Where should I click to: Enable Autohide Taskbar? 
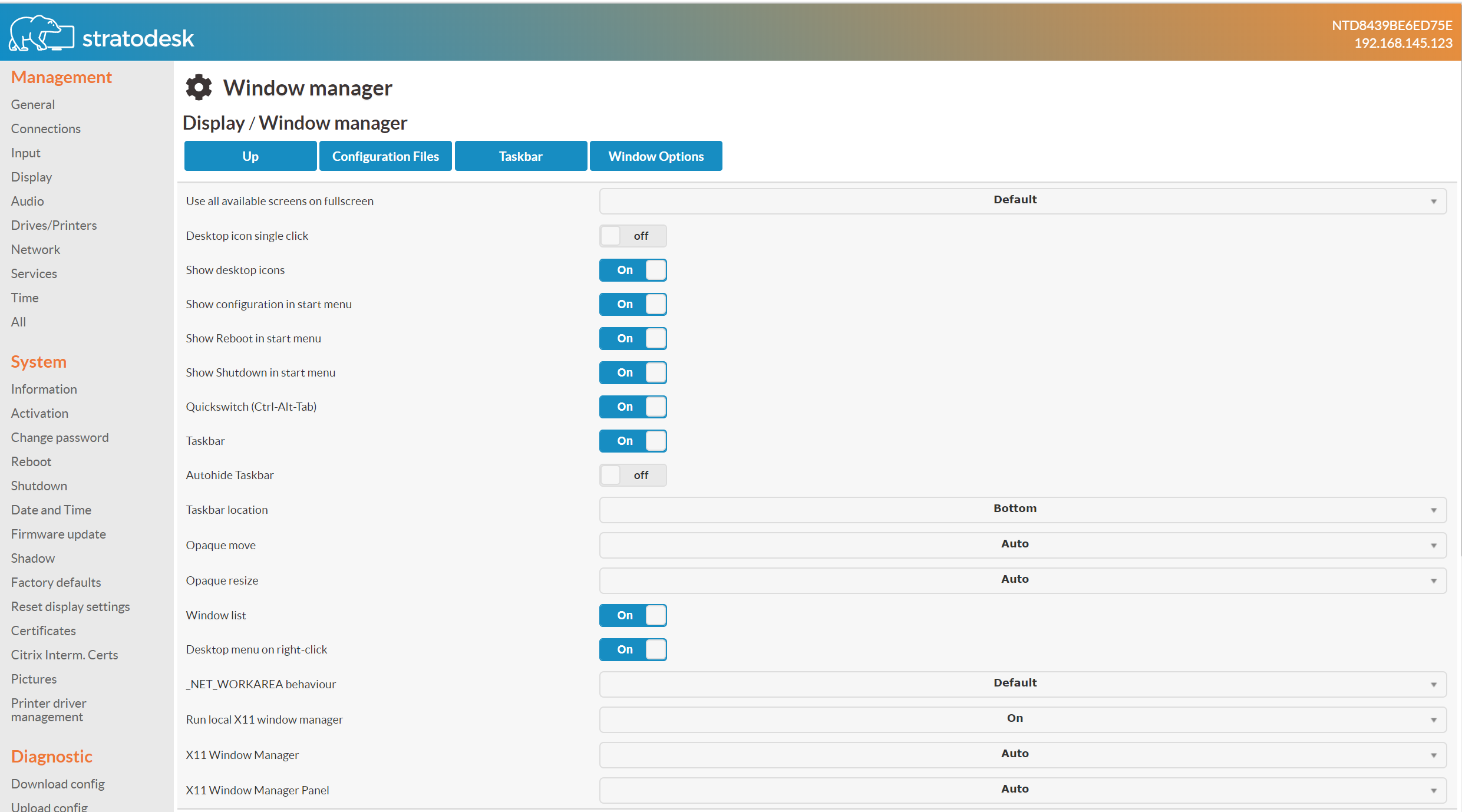(633, 475)
